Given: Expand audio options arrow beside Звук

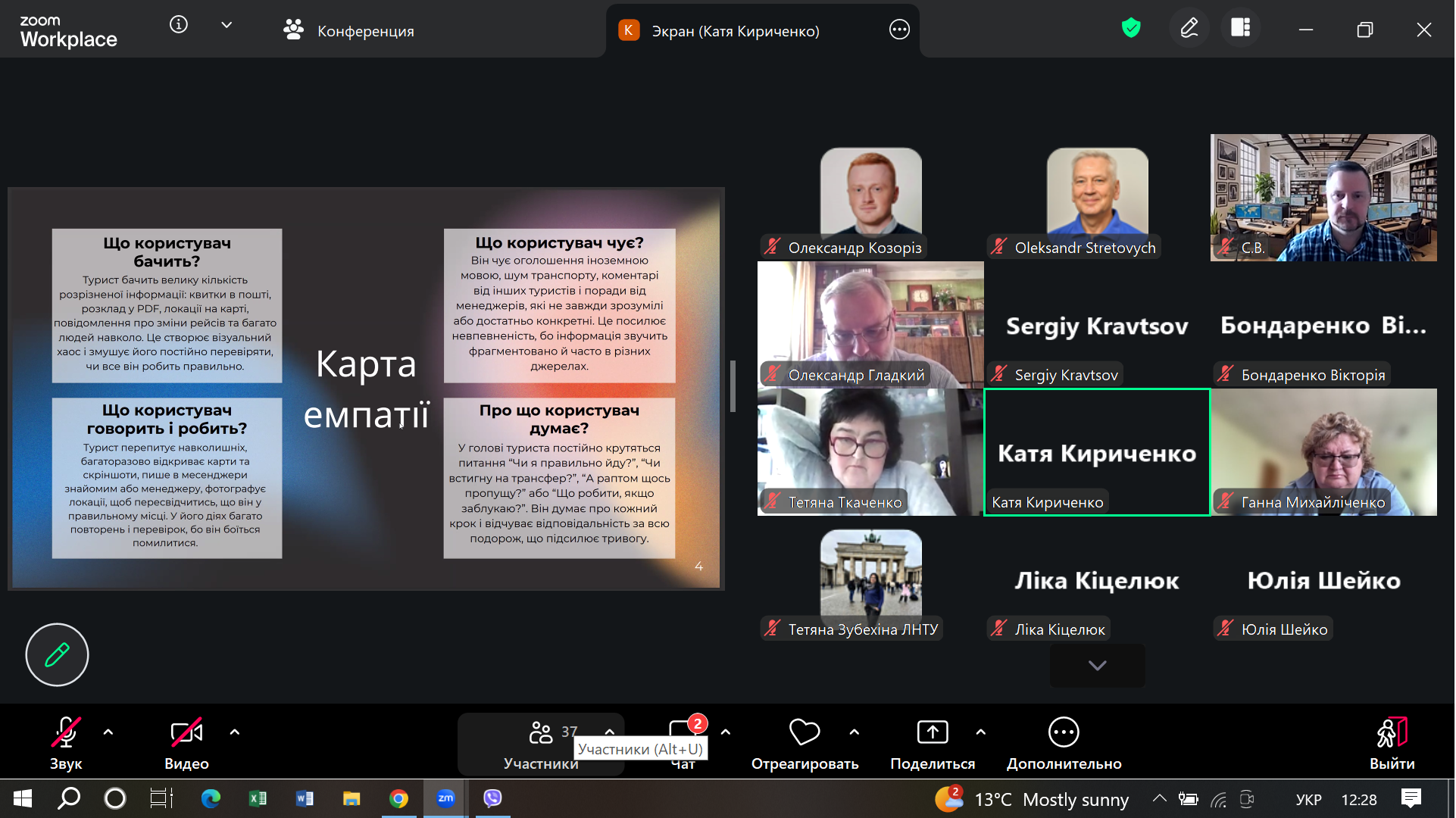Looking at the screenshot, I should [108, 732].
